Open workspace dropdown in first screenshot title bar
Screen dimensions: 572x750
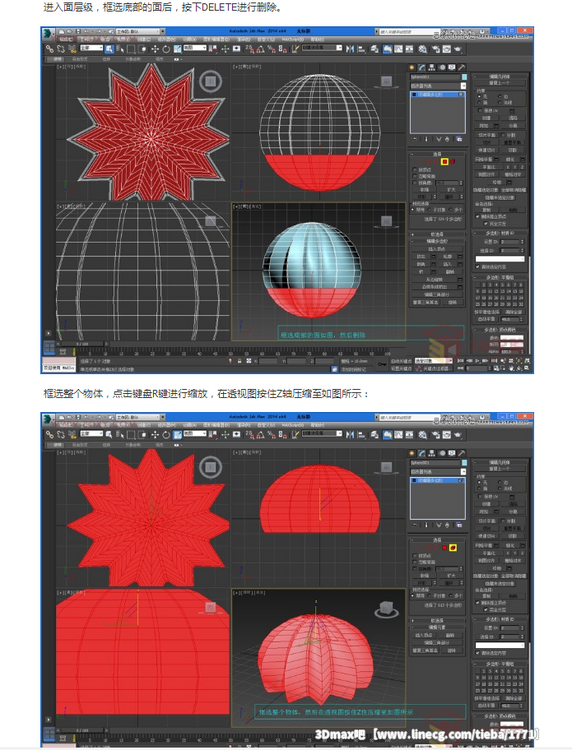(141, 31)
